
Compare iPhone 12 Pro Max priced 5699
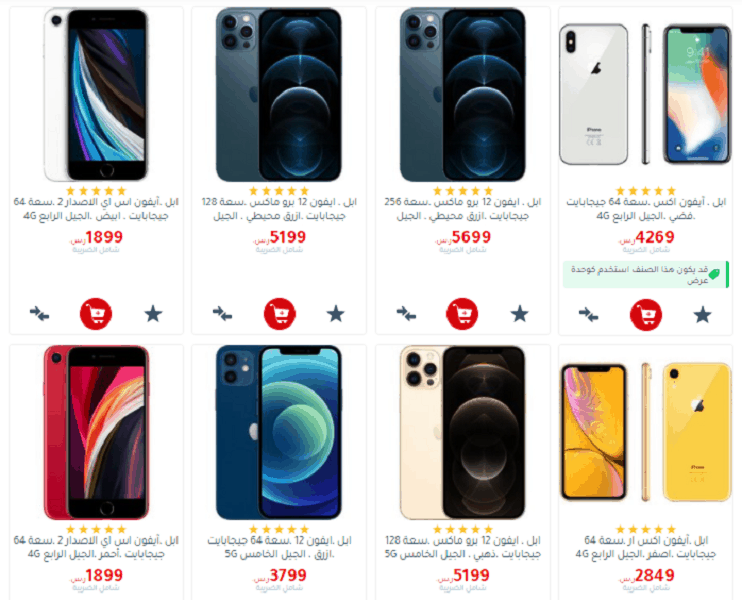(x=406, y=313)
